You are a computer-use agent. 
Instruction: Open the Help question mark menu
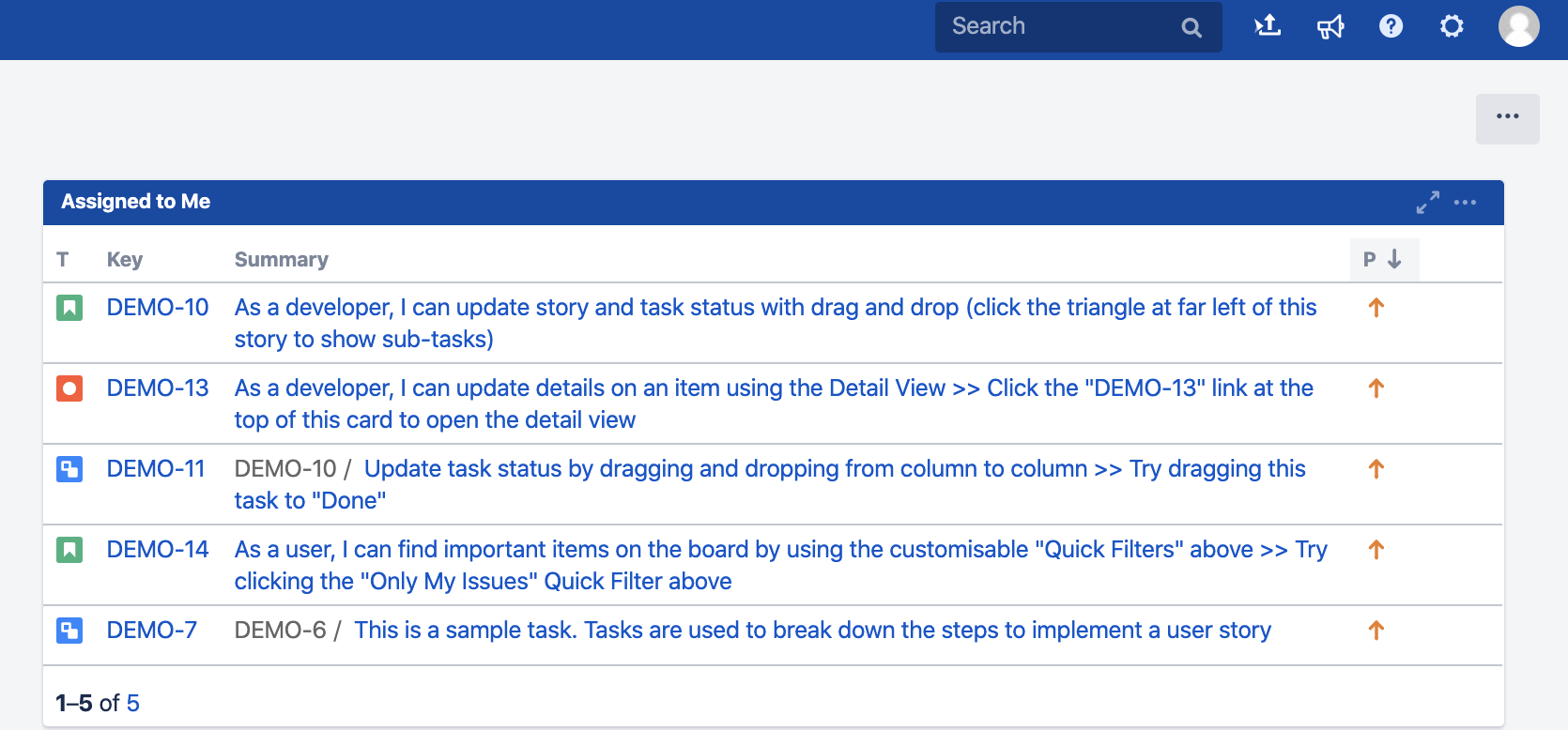(x=1391, y=26)
